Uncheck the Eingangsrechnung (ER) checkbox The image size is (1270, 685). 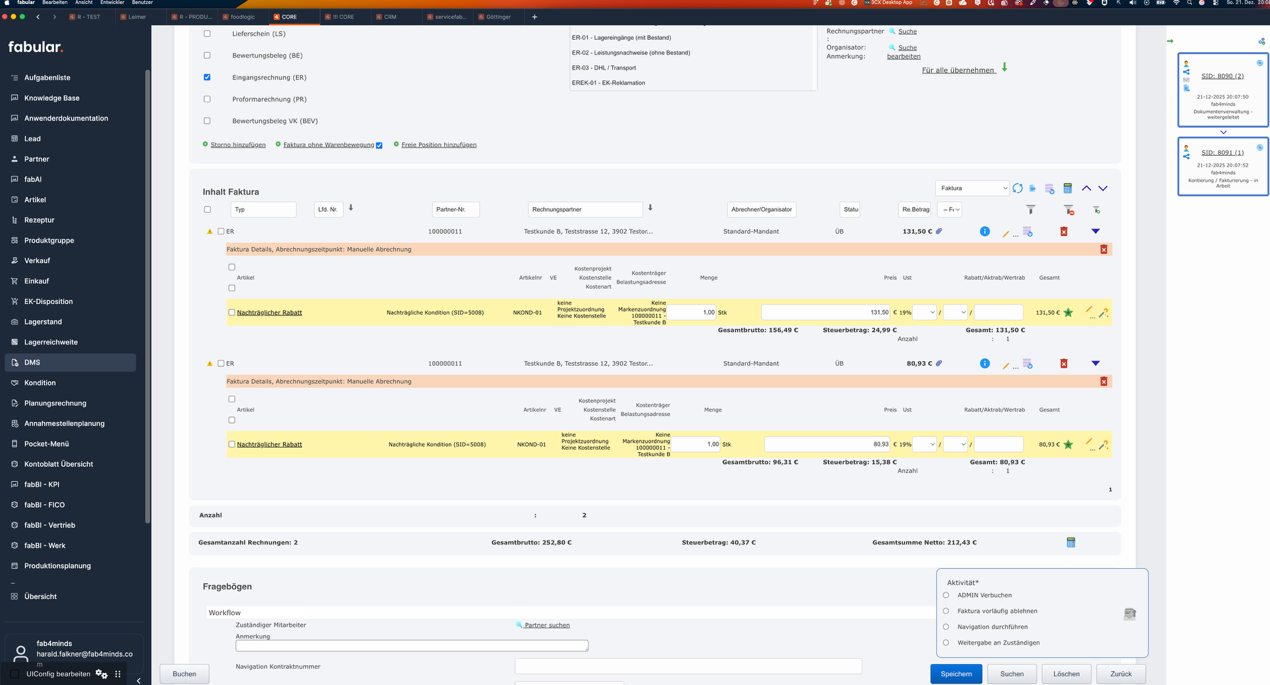(x=207, y=77)
